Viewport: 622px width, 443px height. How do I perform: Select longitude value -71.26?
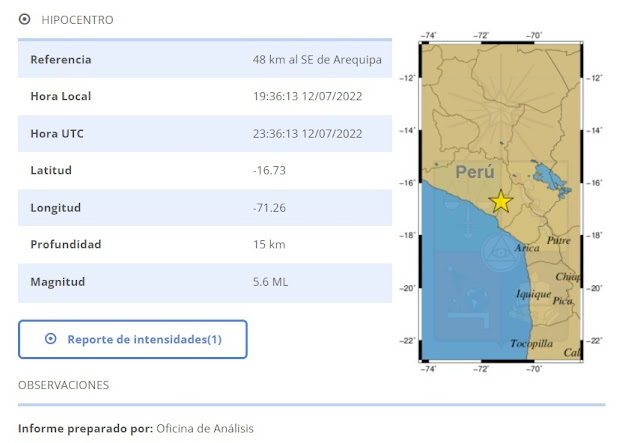[x=269, y=208]
